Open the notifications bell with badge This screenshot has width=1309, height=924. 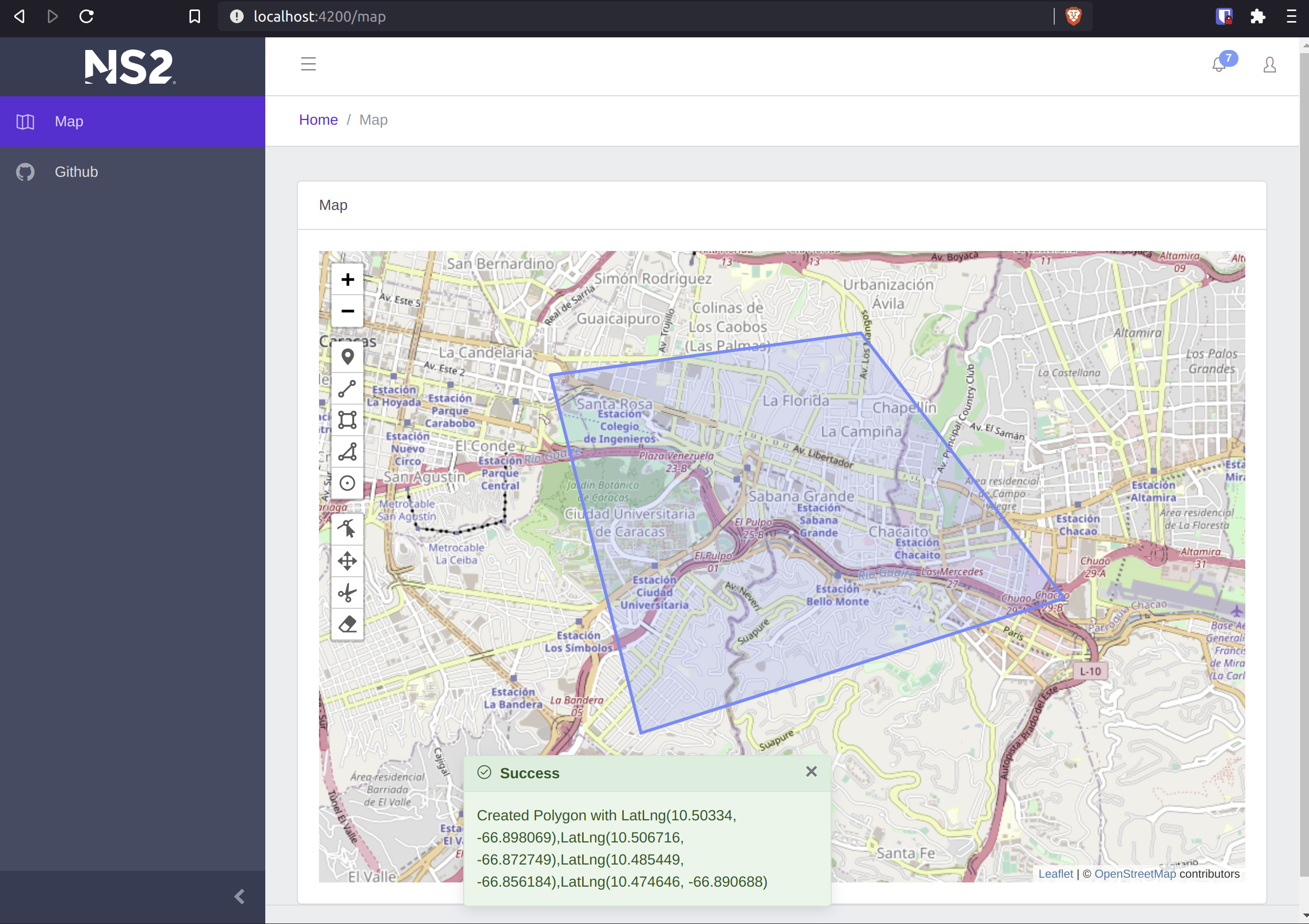pos(1219,64)
